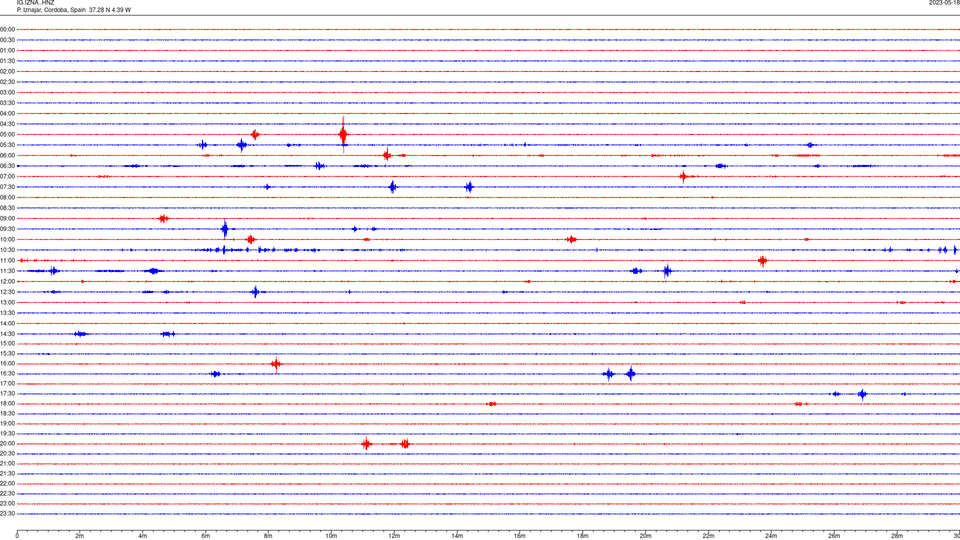Click the 12:00 trace time label
Image resolution: width=960 pixels, height=540 pixels.
coord(7,282)
